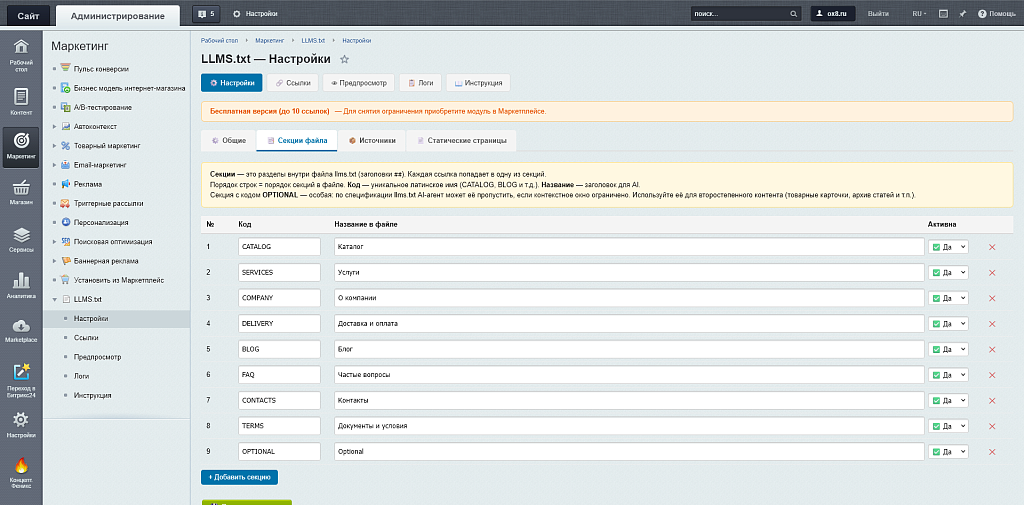This screenshot has width=1024, height=505.
Task: Open the Активна dropdown for BLOG row
Action: point(948,349)
